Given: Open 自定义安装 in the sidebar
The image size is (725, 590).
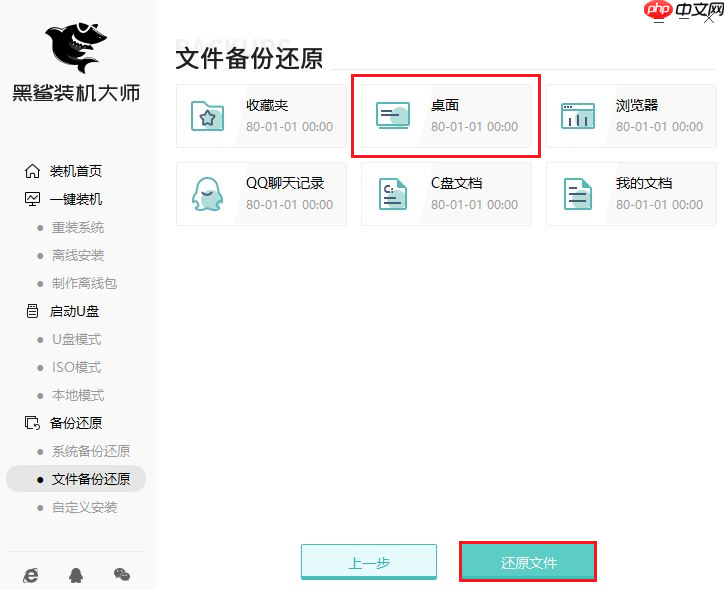Looking at the screenshot, I should click(x=84, y=507).
